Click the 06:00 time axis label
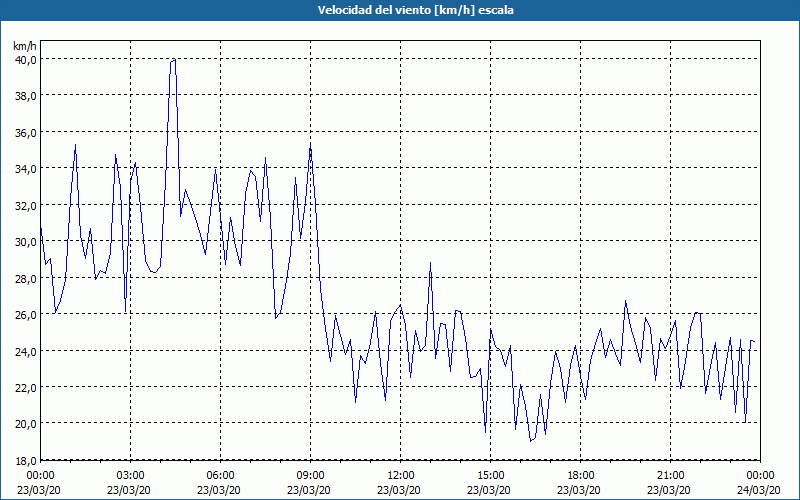800x500 pixels. (x=220, y=476)
